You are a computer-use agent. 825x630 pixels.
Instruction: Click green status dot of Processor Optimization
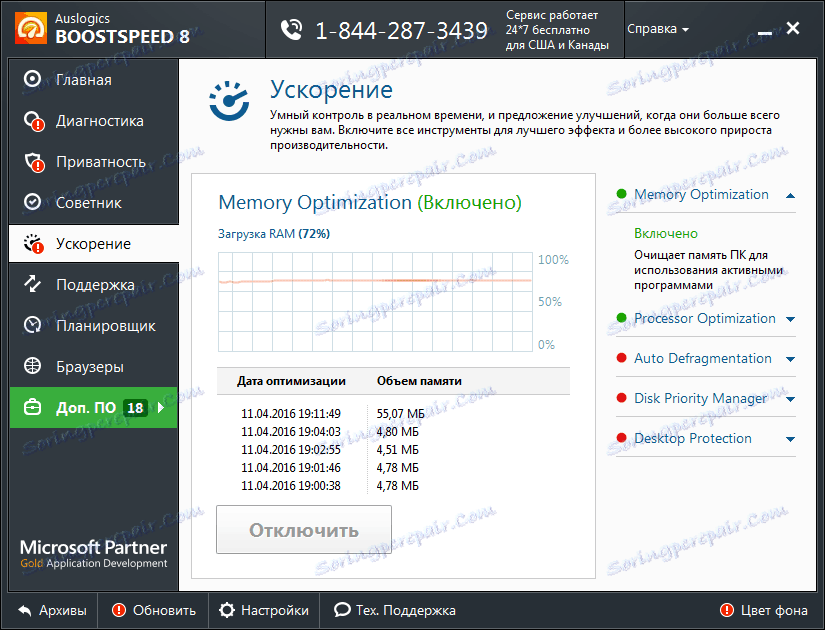point(621,318)
